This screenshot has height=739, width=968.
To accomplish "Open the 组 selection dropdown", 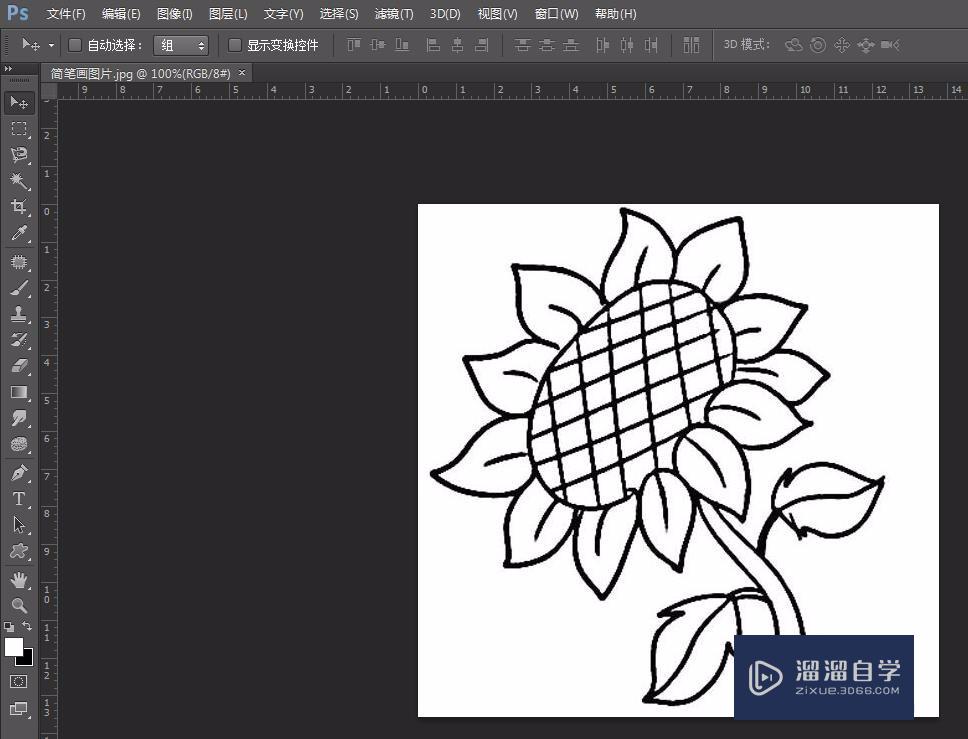I will click(181, 45).
